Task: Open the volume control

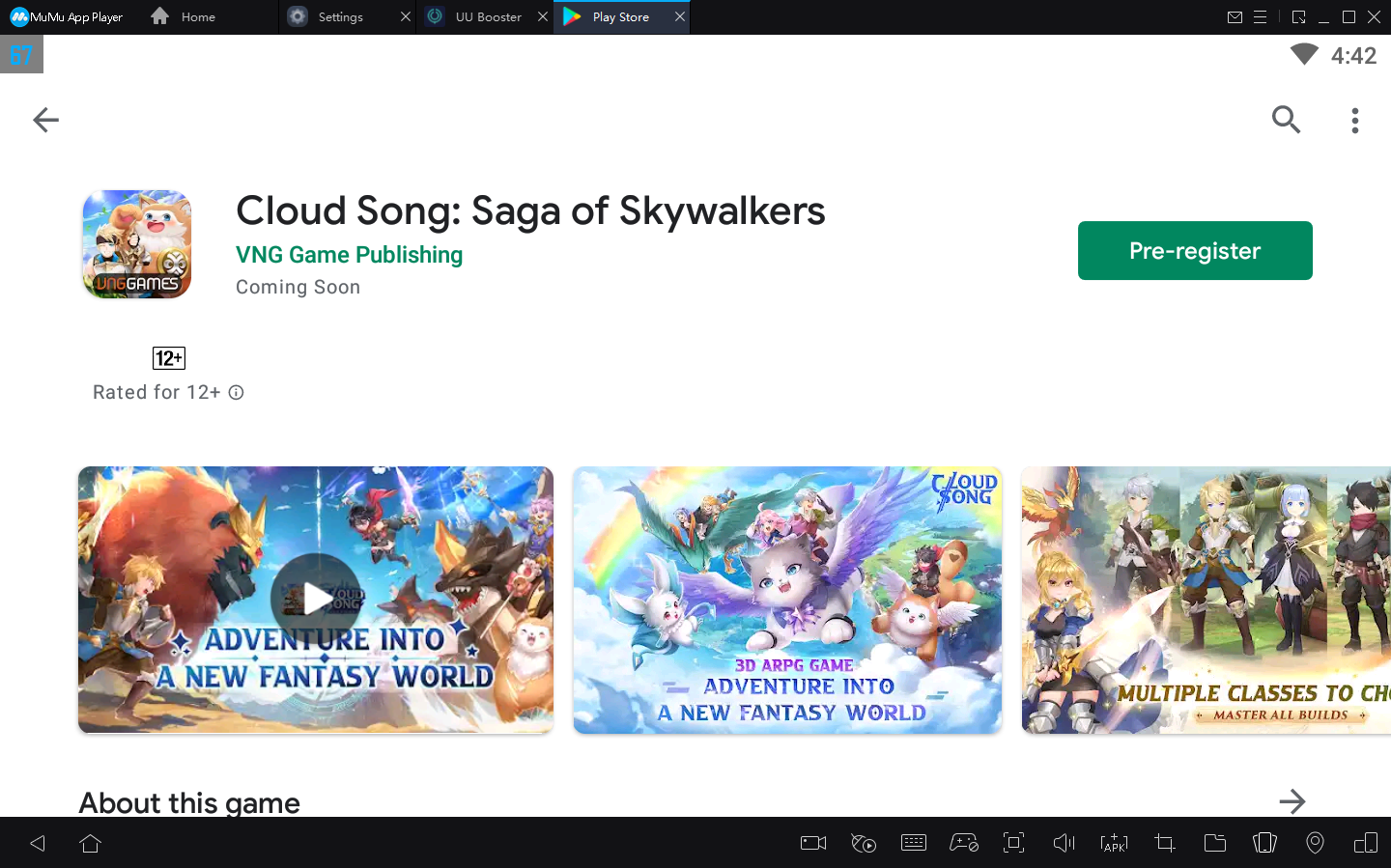Action: coord(1064,842)
